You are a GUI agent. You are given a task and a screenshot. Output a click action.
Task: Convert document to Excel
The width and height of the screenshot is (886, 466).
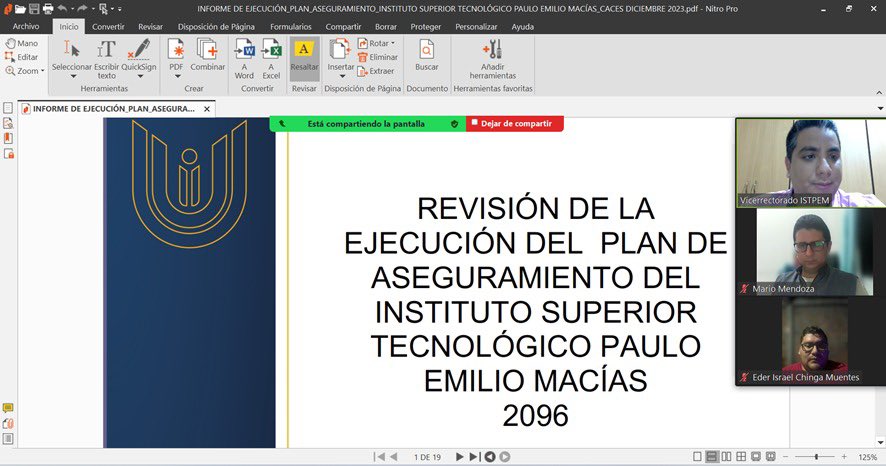click(x=271, y=59)
